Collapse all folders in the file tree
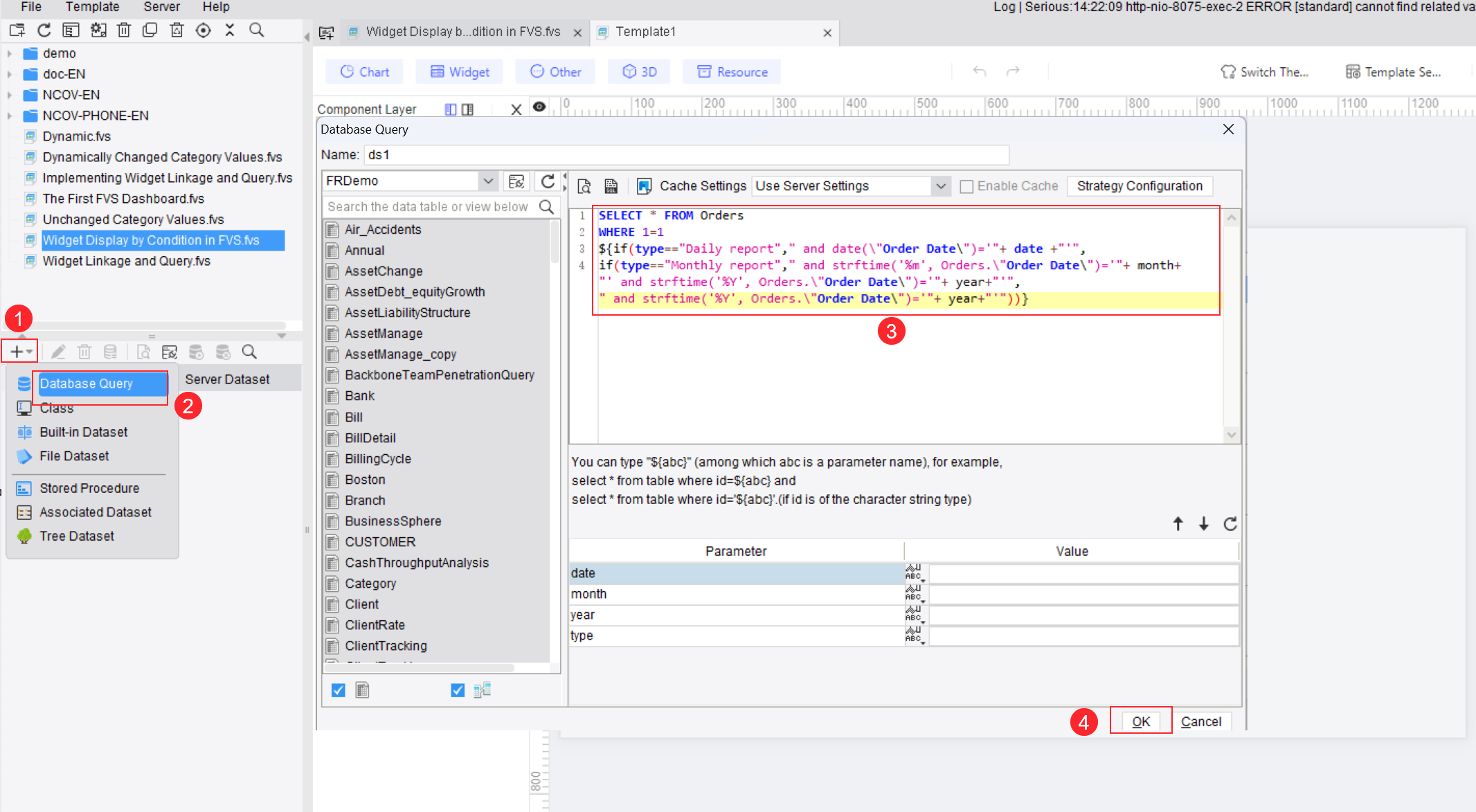 (230, 30)
